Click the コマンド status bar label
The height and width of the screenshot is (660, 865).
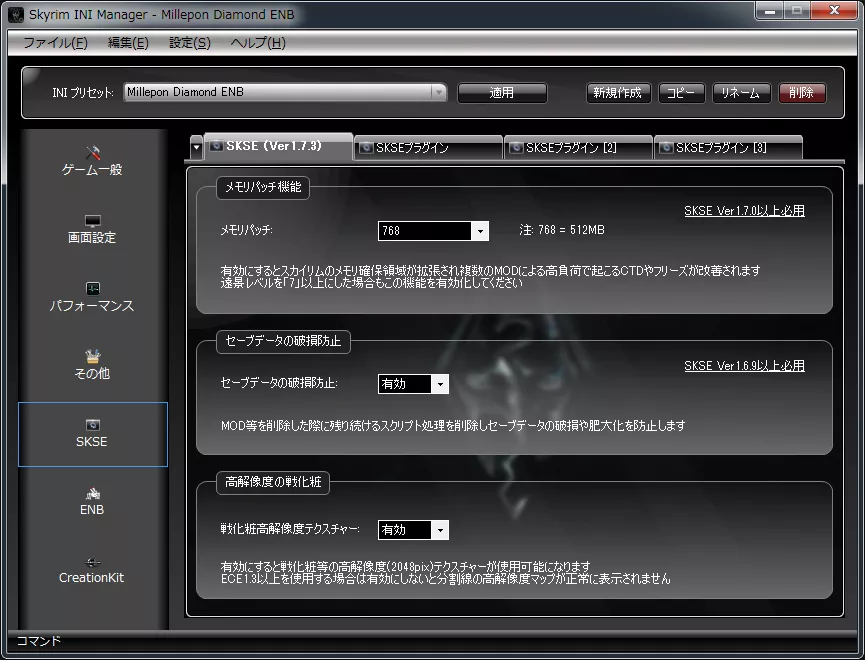point(39,641)
